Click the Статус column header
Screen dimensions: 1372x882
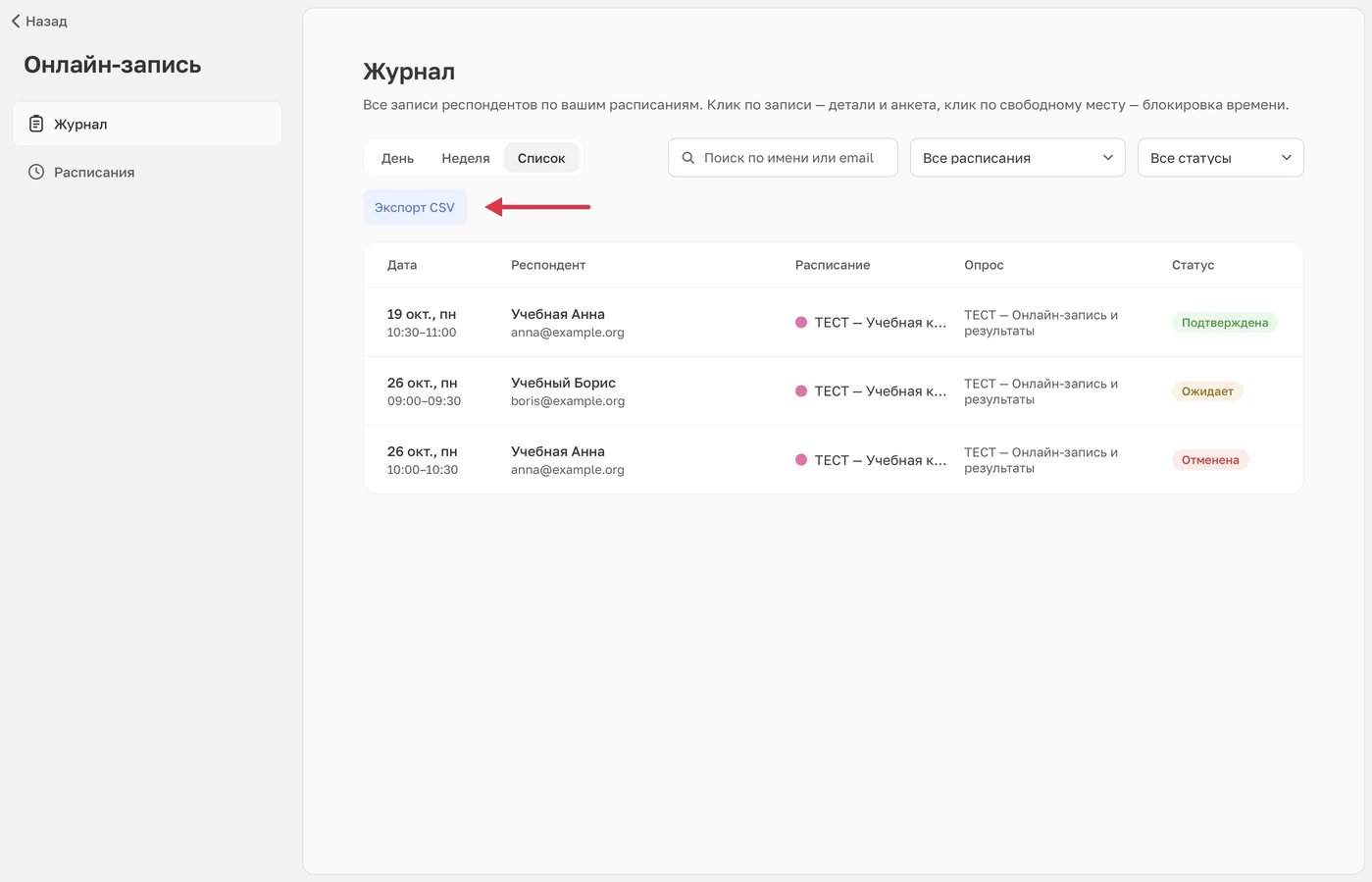[x=1193, y=265]
